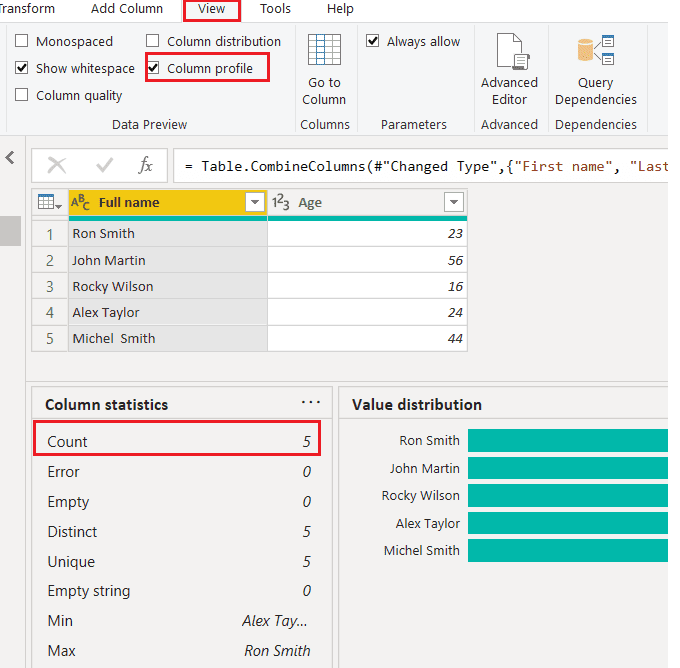The height and width of the screenshot is (668, 680).
Task: Open Age column filter dropdown
Action: pos(454,202)
